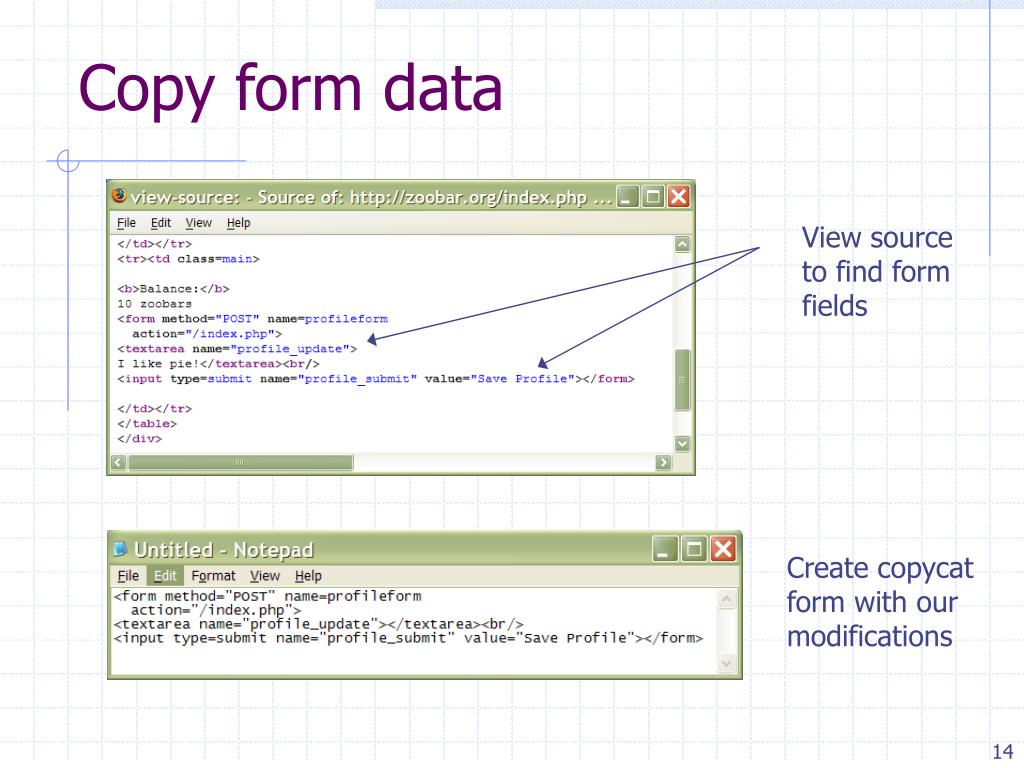Open Notepad Format menu
This screenshot has width=1024, height=768.
[x=213, y=575]
